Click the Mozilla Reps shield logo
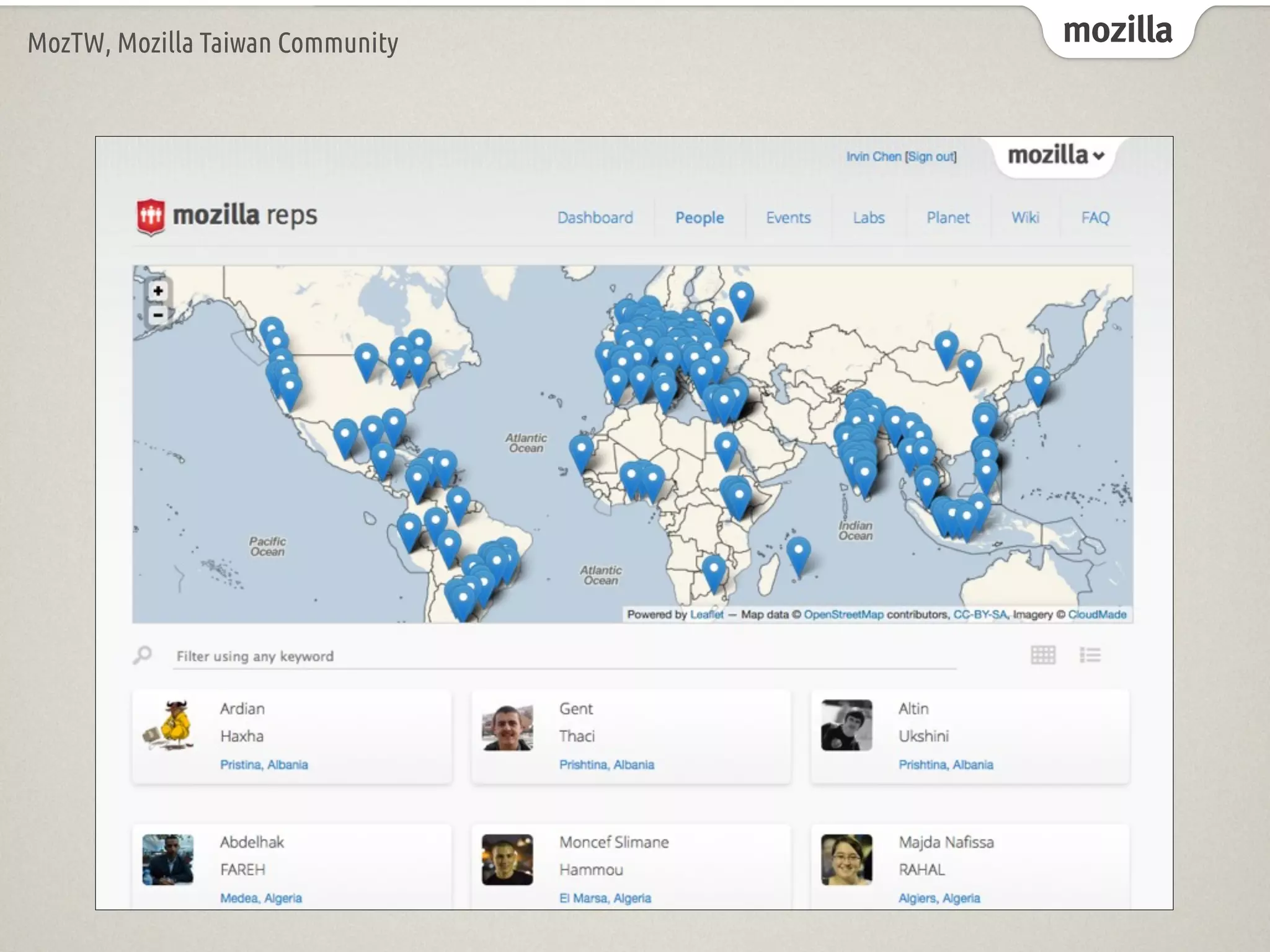Image resolution: width=1270 pixels, height=952 pixels. (151, 217)
